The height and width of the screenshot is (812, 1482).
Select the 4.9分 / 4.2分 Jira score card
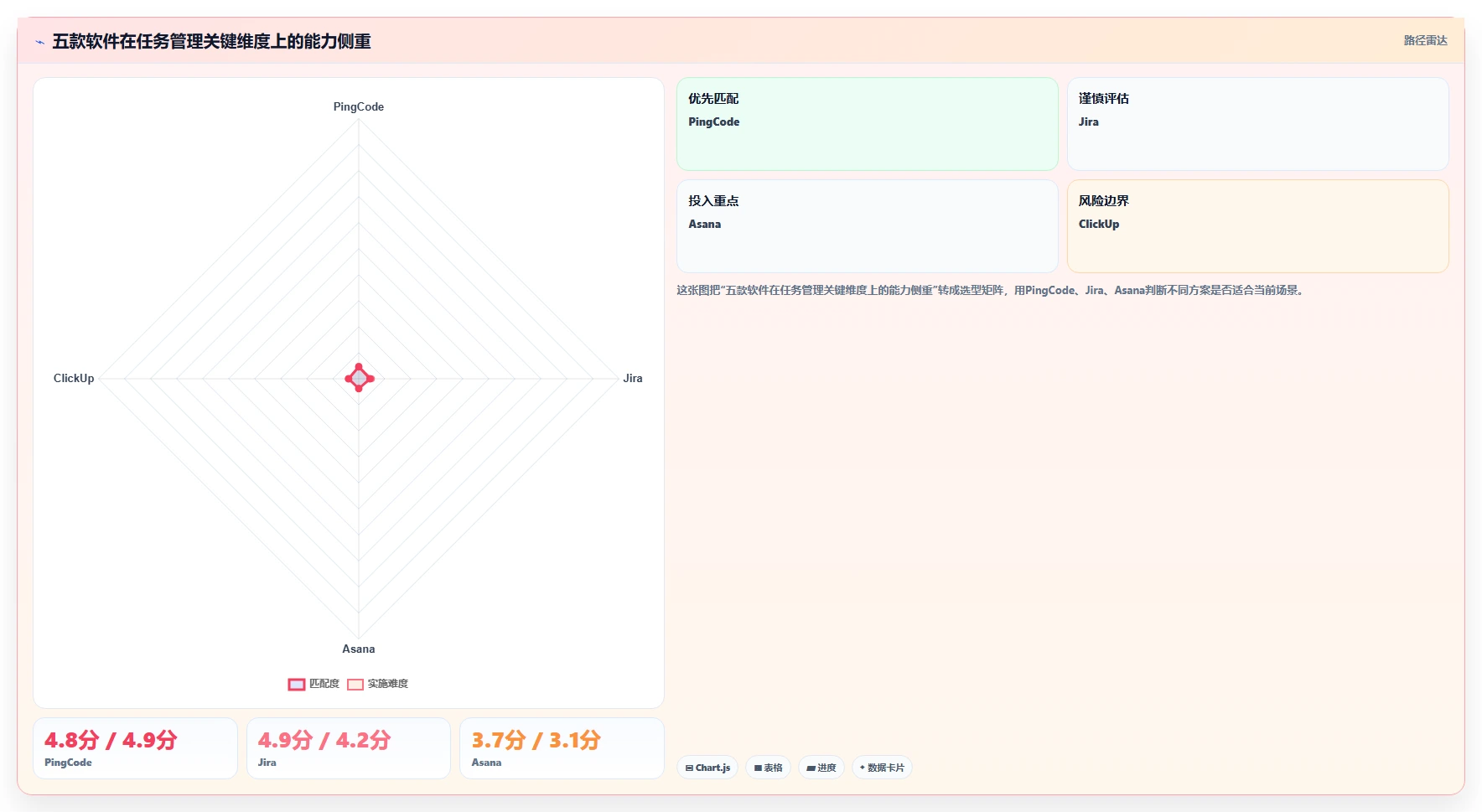pos(349,748)
